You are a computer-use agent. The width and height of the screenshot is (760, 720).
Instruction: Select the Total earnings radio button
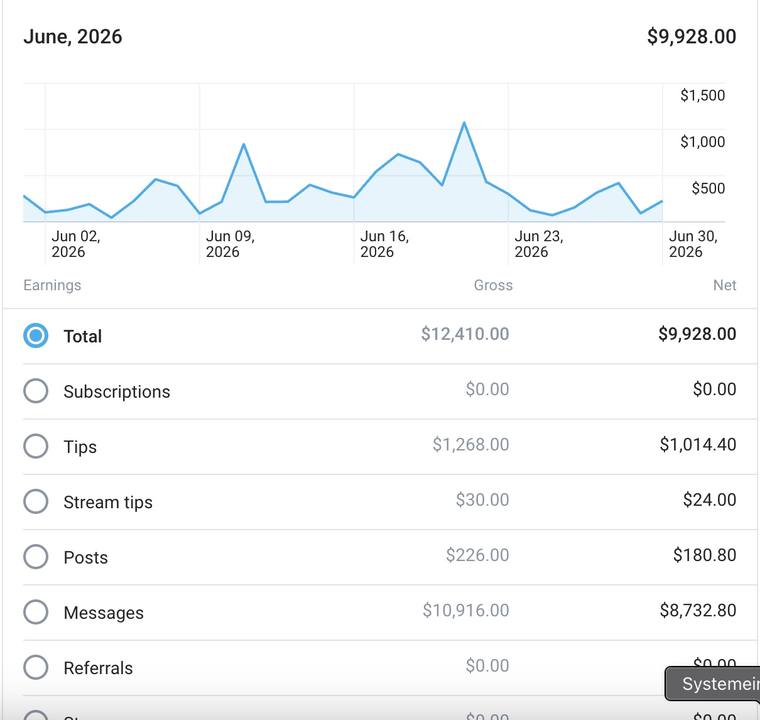(x=36, y=336)
